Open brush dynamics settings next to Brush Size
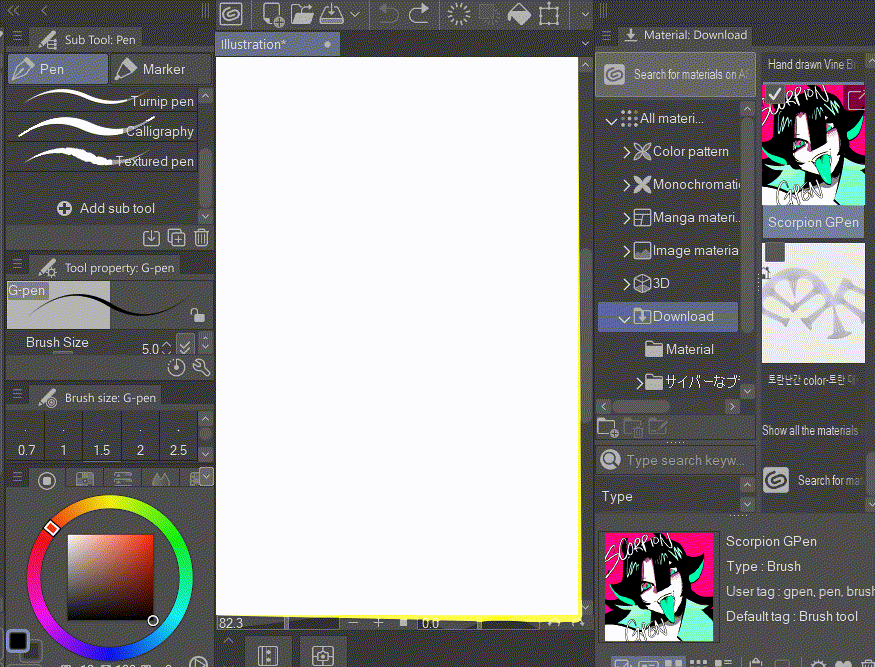 pyautogui.click(x=176, y=367)
